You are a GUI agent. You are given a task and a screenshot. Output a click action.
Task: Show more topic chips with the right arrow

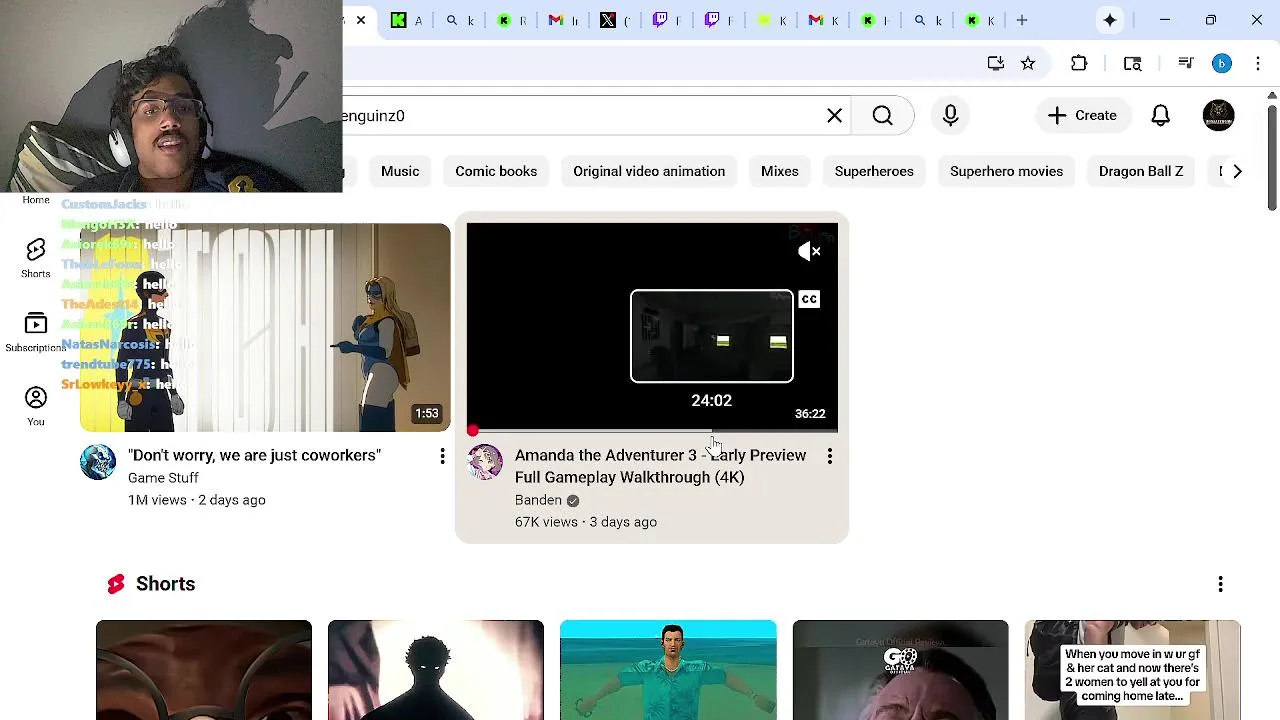point(1237,171)
